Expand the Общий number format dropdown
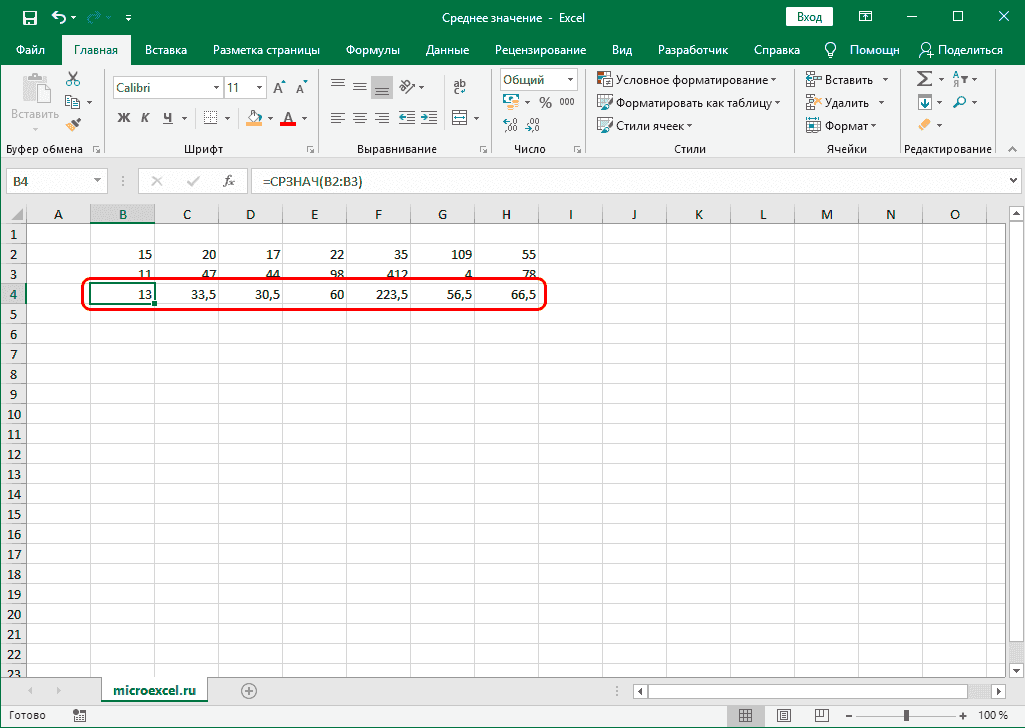Screen dimensions: 1025x728 pos(571,80)
